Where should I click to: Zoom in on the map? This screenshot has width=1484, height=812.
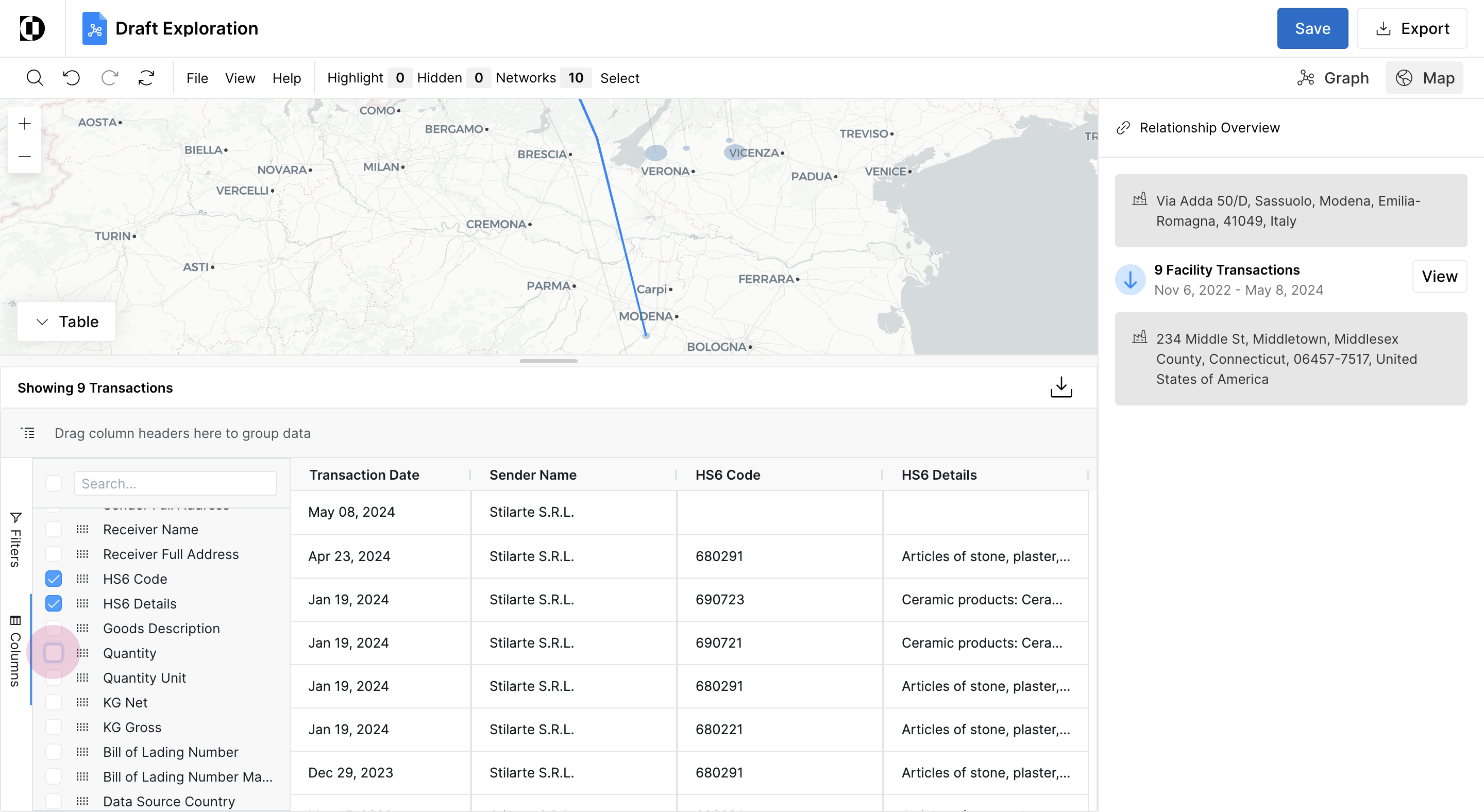(x=25, y=124)
